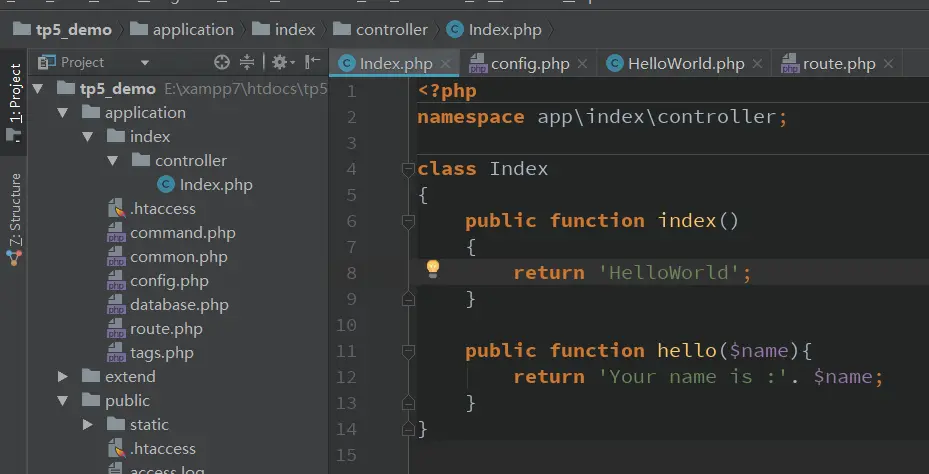Hide the Project tool window icon

point(312,62)
